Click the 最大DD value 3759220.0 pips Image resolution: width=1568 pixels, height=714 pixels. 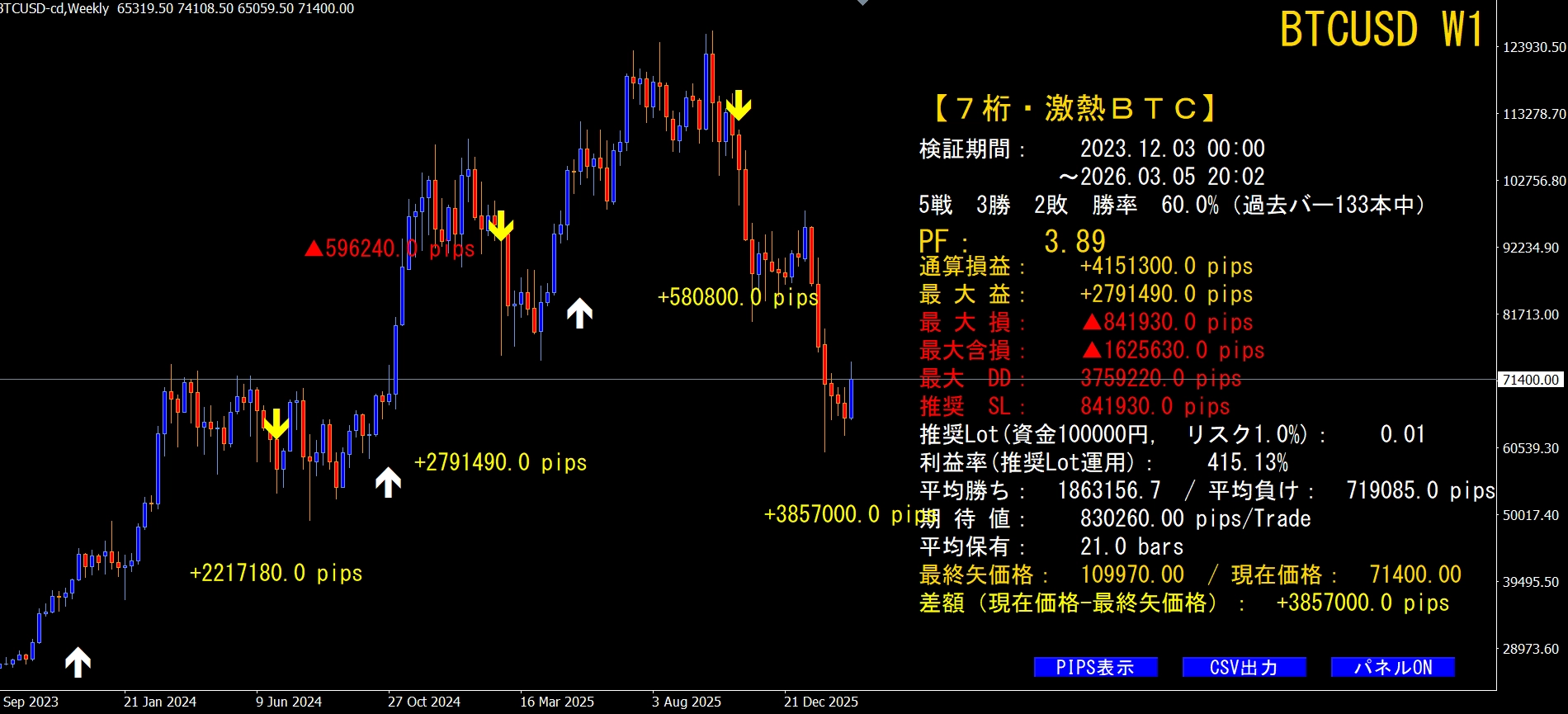(1161, 378)
